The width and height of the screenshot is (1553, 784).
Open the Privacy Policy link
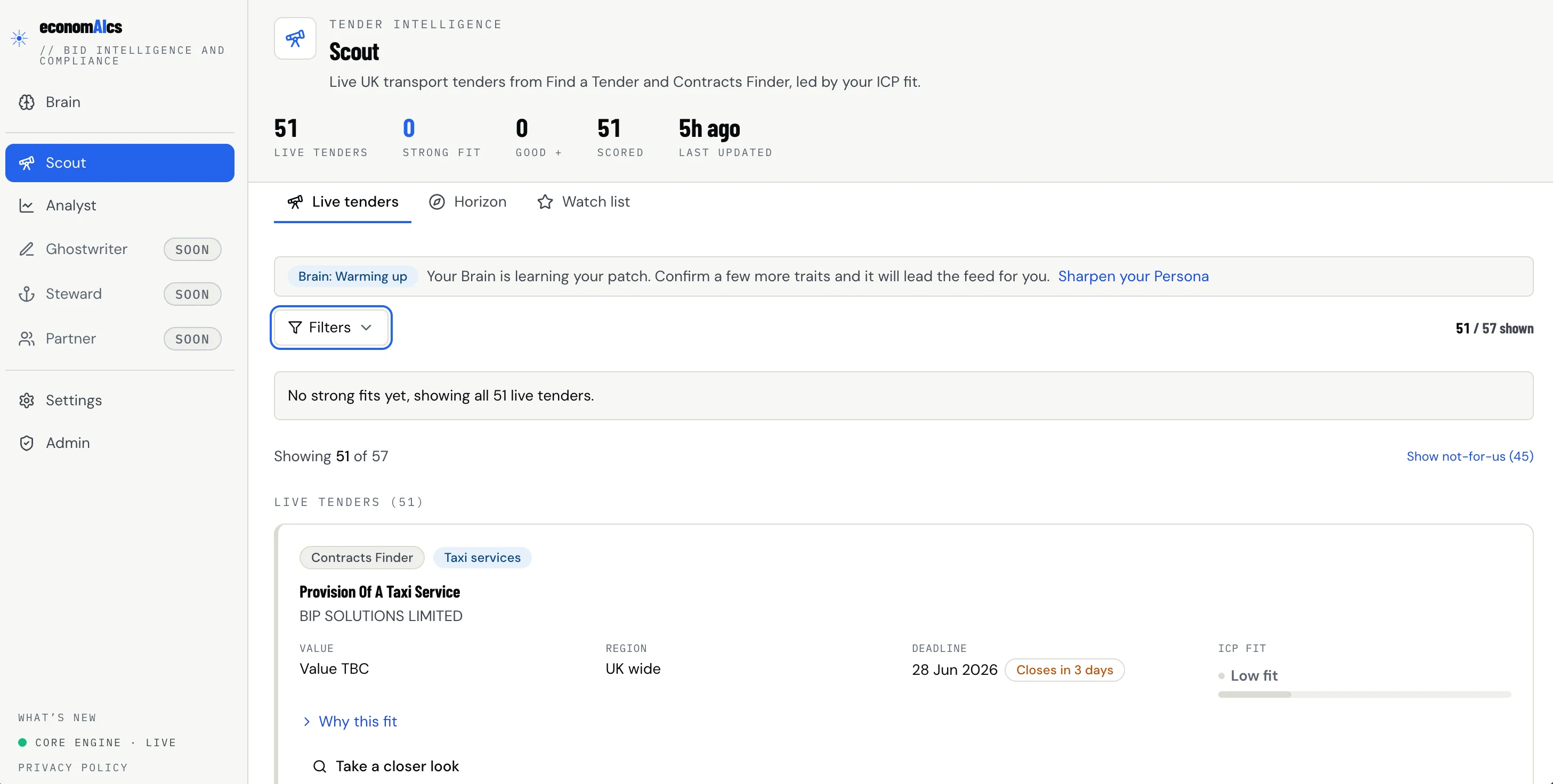(73, 767)
